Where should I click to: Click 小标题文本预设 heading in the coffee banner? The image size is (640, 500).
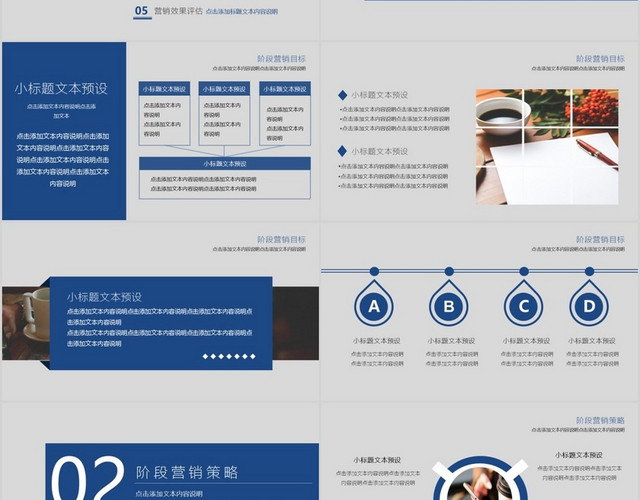(x=104, y=297)
